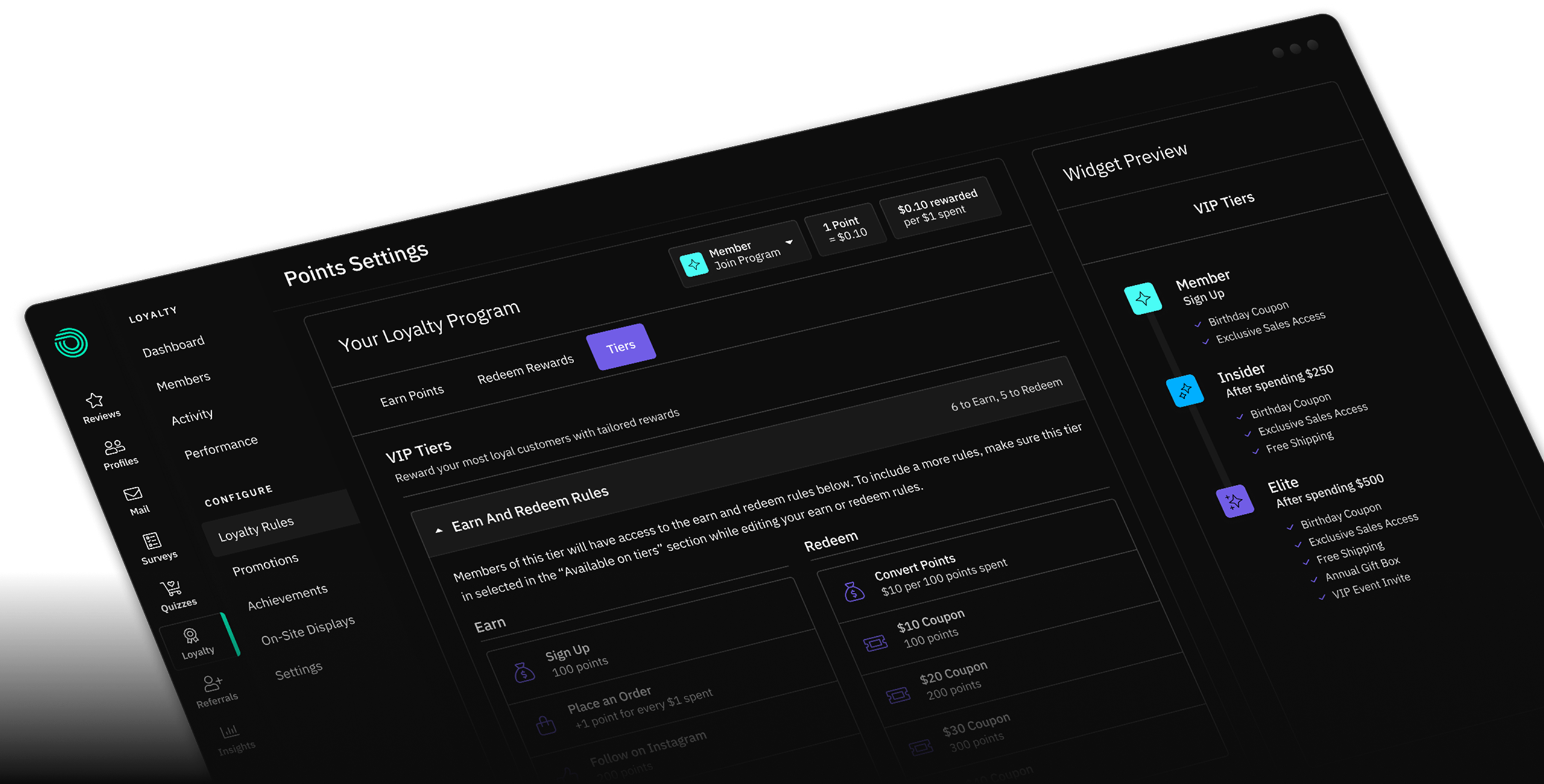Open Insights bar chart icon
The height and width of the screenshot is (784, 1544).
pos(230,732)
